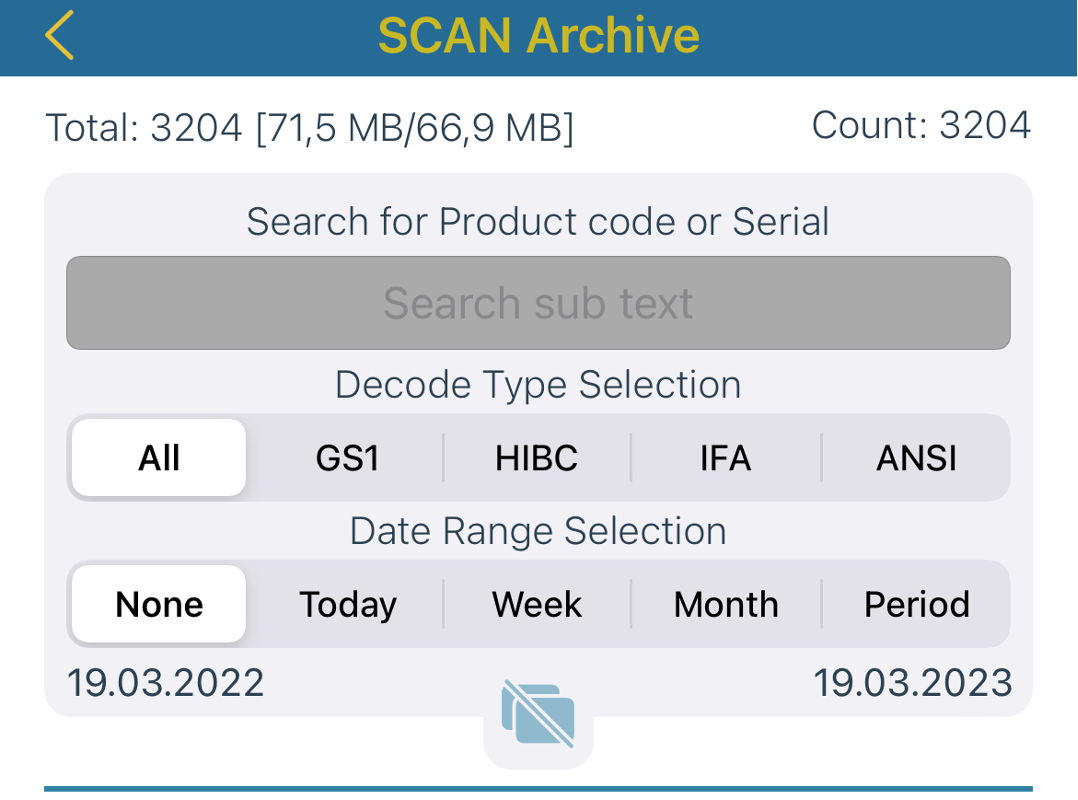
Task: Tap the SCAN Archive title
Action: [x=539, y=36]
